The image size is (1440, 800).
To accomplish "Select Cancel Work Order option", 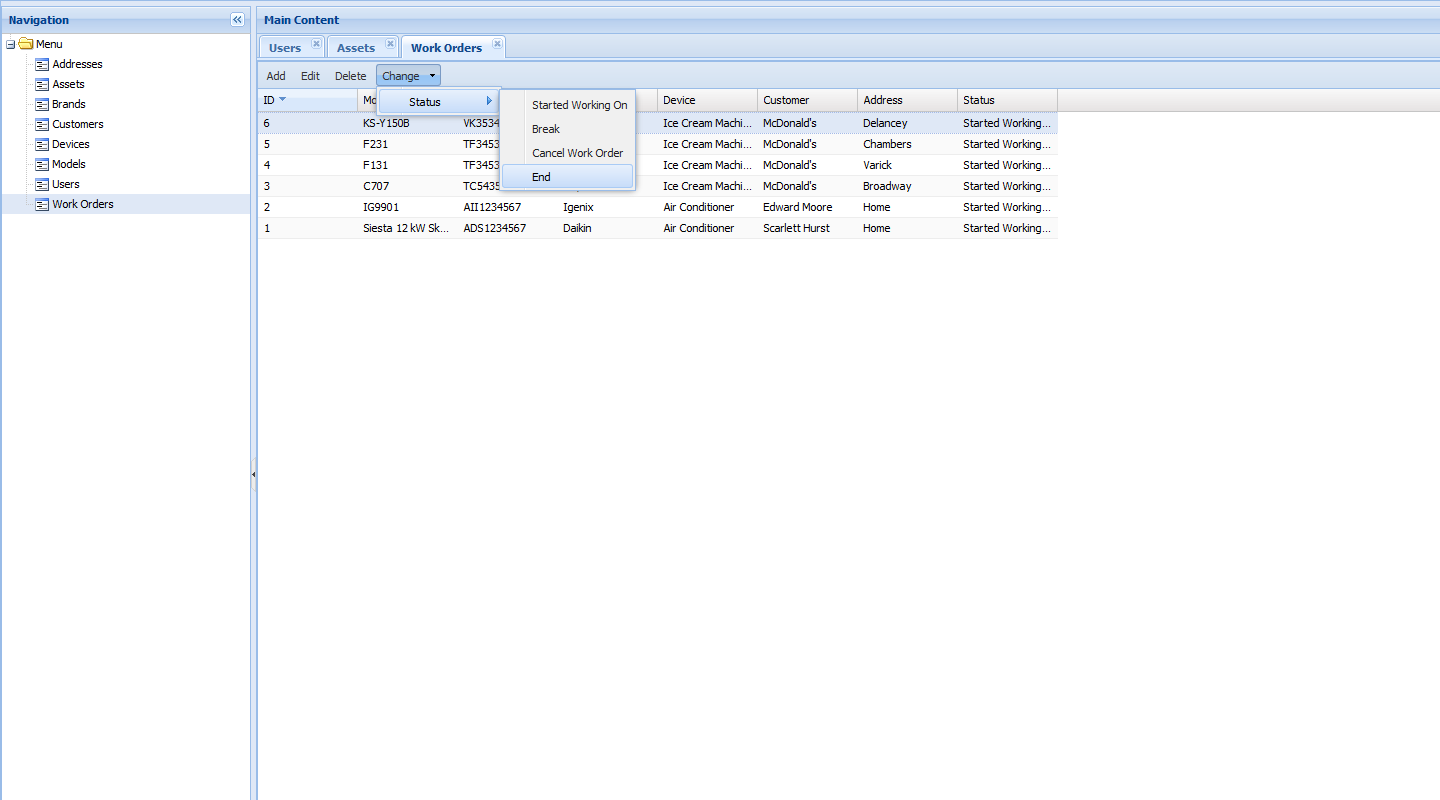I will (x=577, y=153).
